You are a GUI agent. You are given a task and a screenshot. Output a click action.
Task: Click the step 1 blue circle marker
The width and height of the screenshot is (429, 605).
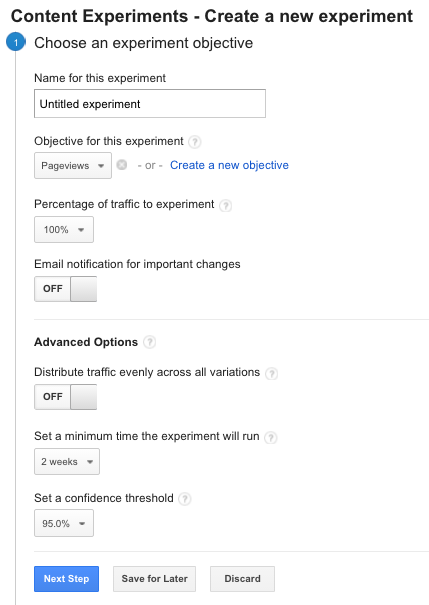click(x=15, y=42)
